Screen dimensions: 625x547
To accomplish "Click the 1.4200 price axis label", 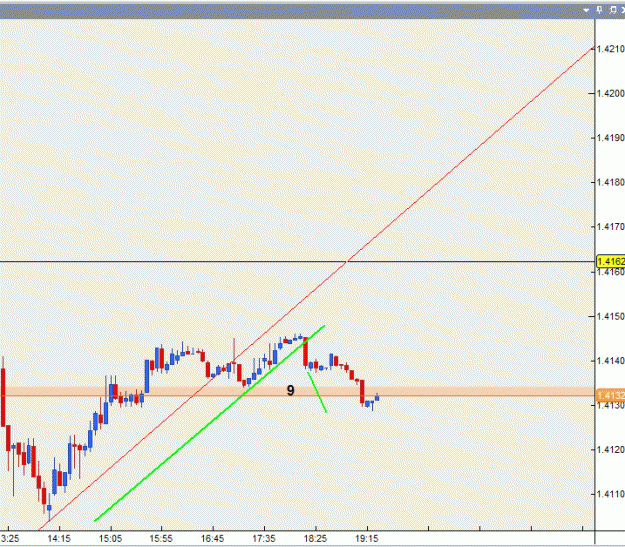I will (611, 93).
